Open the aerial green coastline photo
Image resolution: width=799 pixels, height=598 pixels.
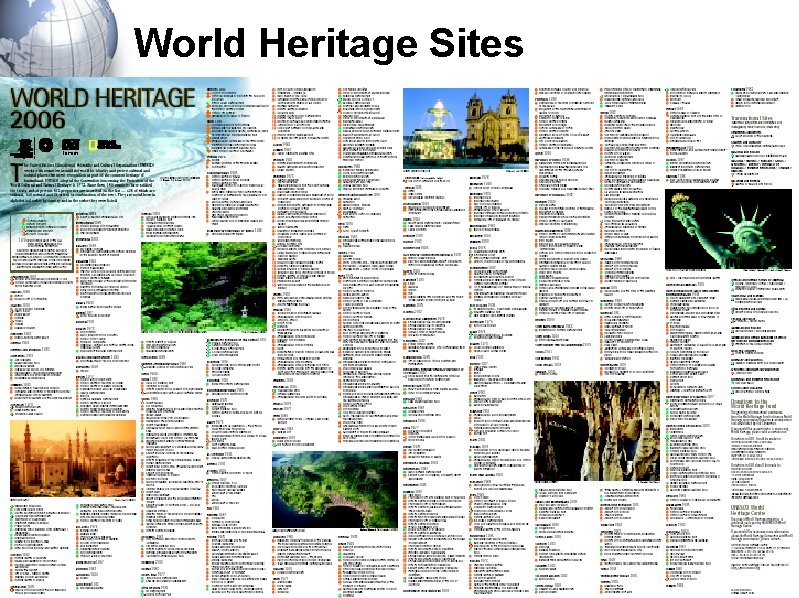pos(335,490)
